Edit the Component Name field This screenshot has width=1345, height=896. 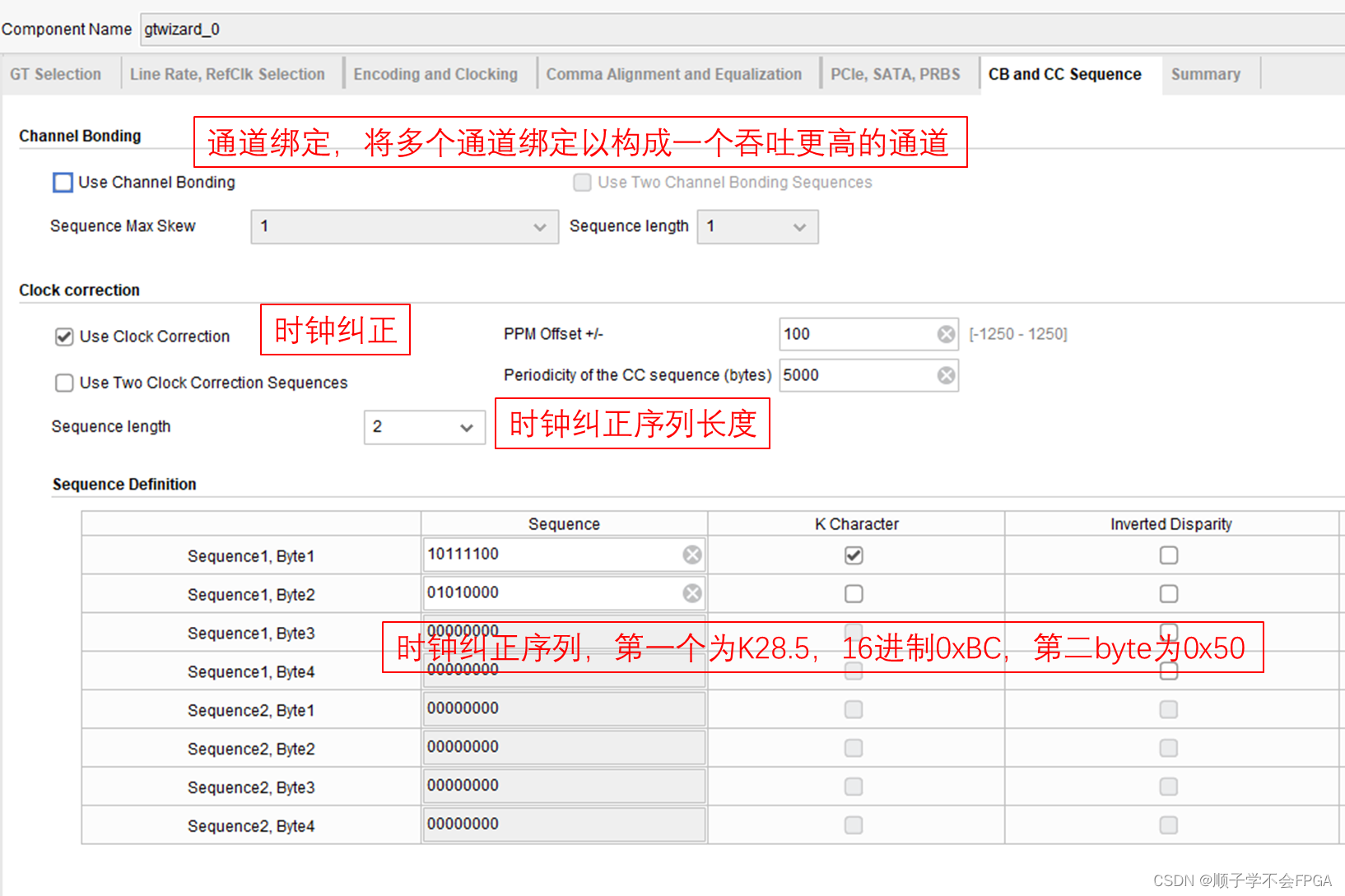tap(741, 30)
